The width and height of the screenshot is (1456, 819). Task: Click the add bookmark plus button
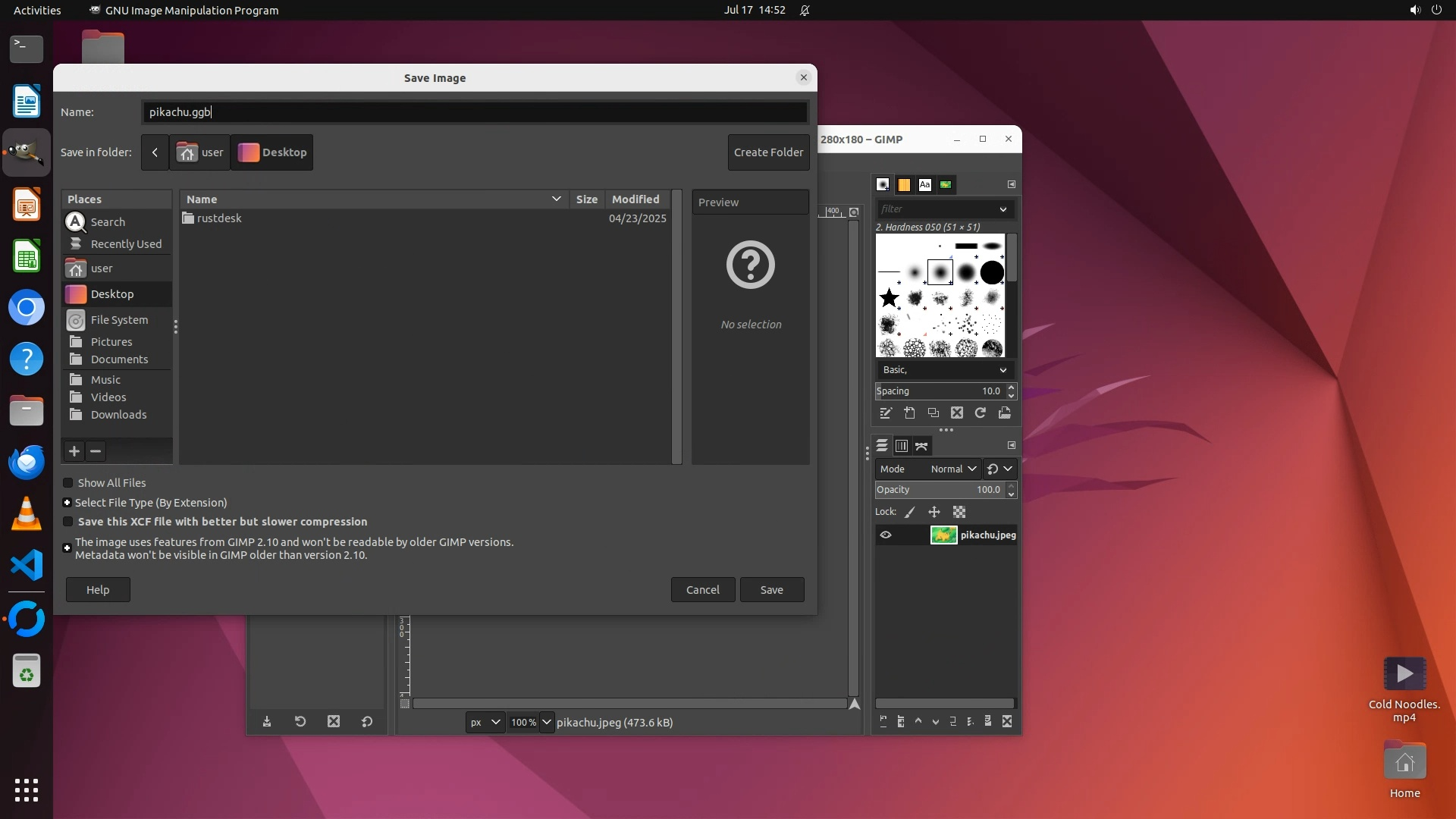74,451
